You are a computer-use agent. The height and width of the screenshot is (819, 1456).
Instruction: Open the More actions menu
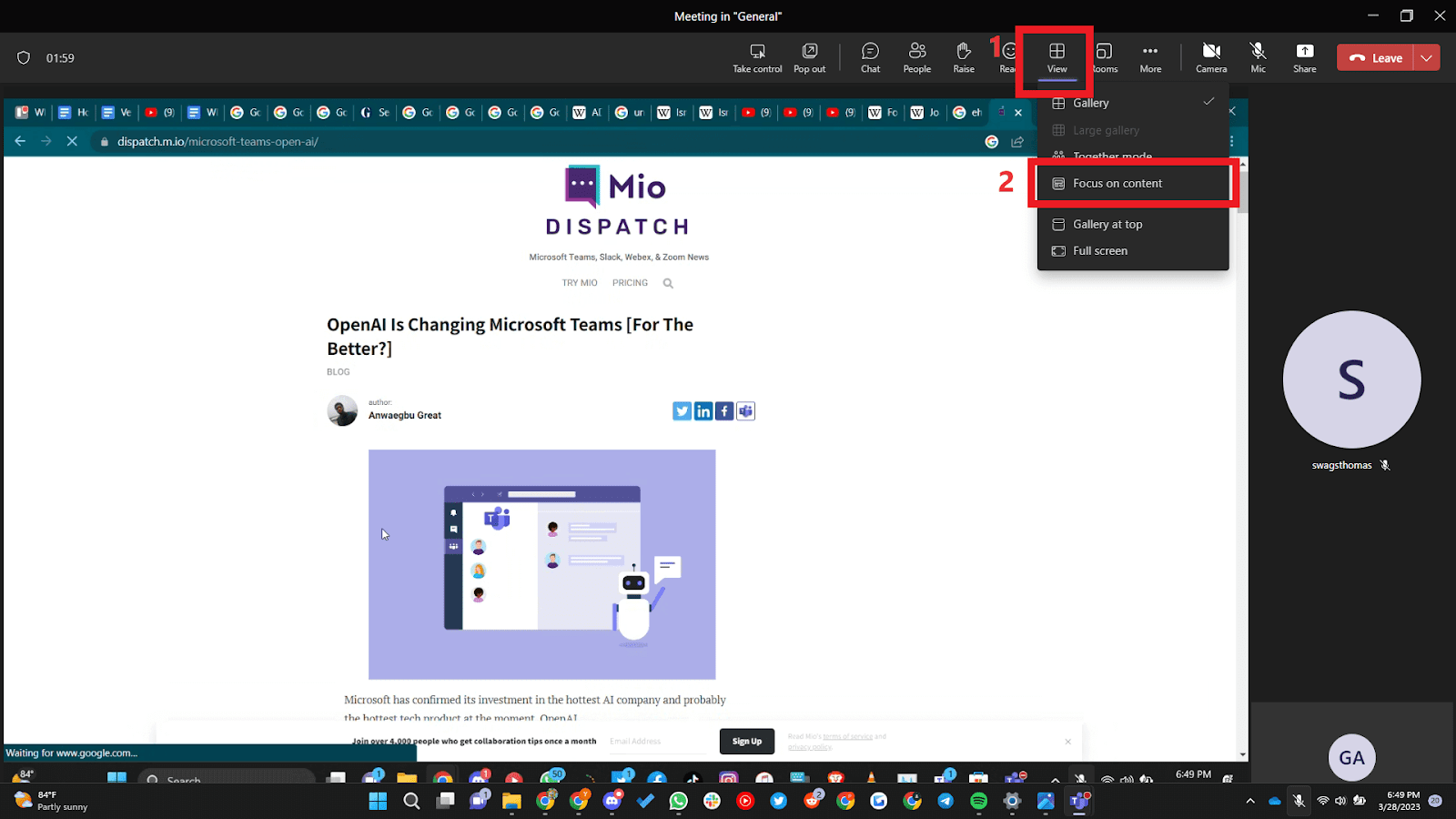[1150, 58]
